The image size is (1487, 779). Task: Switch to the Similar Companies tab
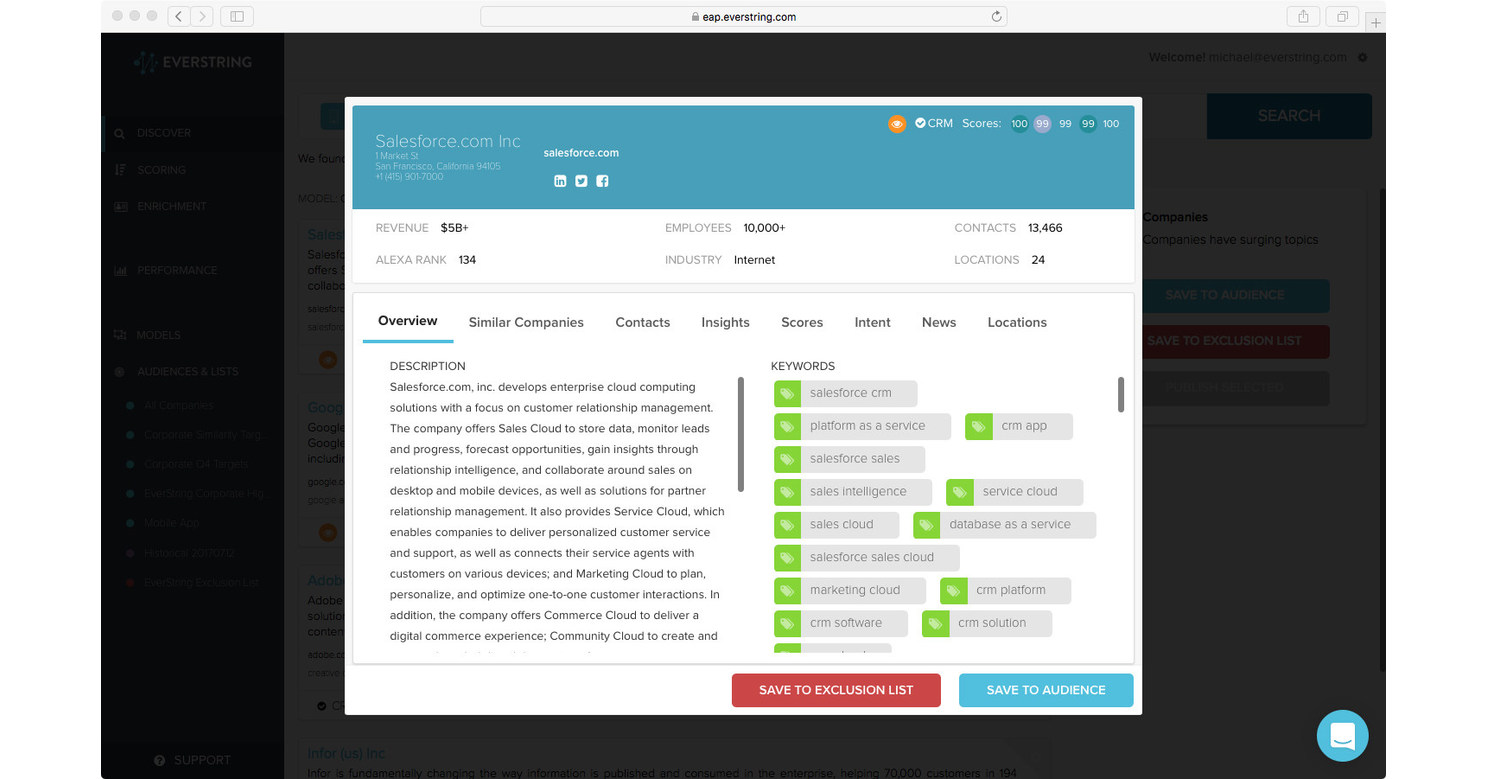526,322
